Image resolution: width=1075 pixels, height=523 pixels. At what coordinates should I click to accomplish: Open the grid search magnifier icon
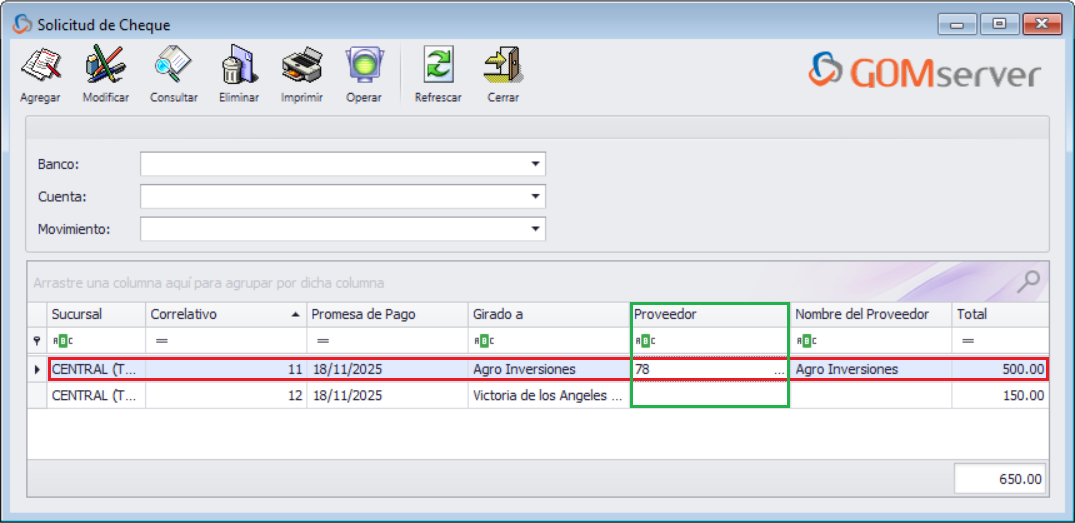click(x=1029, y=280)
